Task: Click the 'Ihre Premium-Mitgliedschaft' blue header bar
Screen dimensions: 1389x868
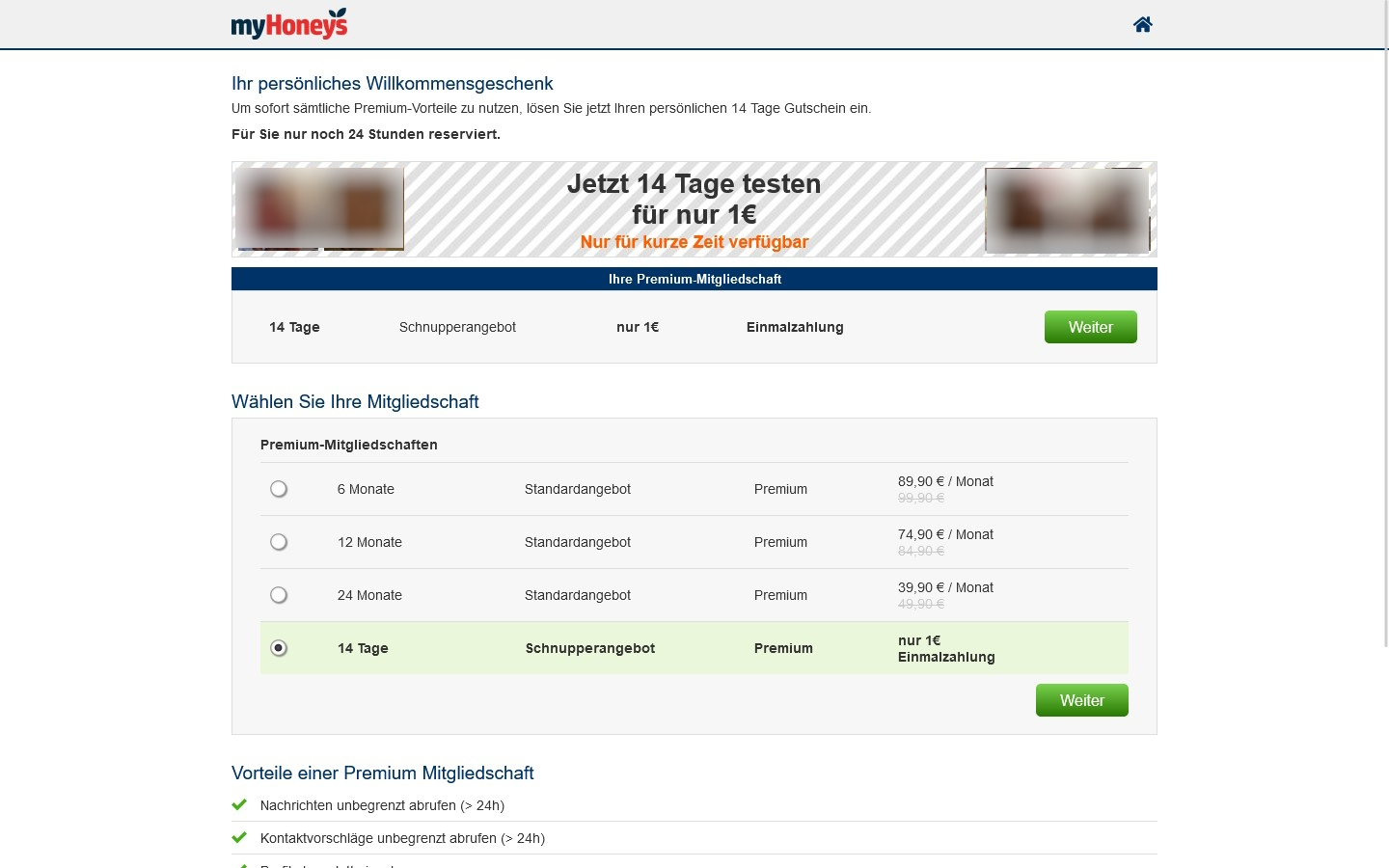Action: 694,279
